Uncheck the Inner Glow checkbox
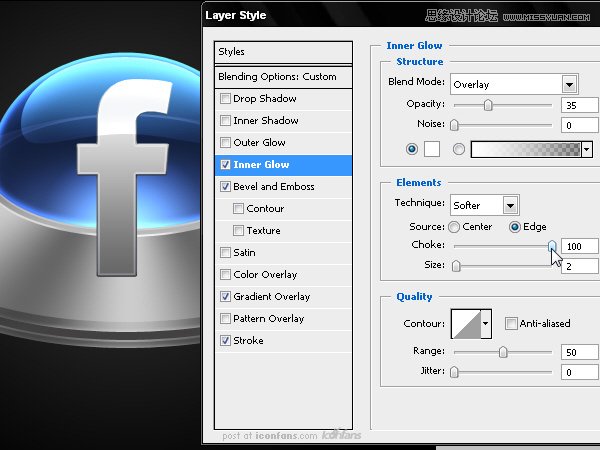 (x=225, y=165)
